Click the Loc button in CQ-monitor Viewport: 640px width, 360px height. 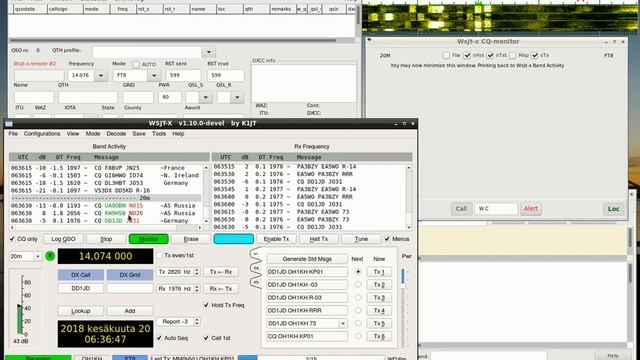[x=613, y=209]
